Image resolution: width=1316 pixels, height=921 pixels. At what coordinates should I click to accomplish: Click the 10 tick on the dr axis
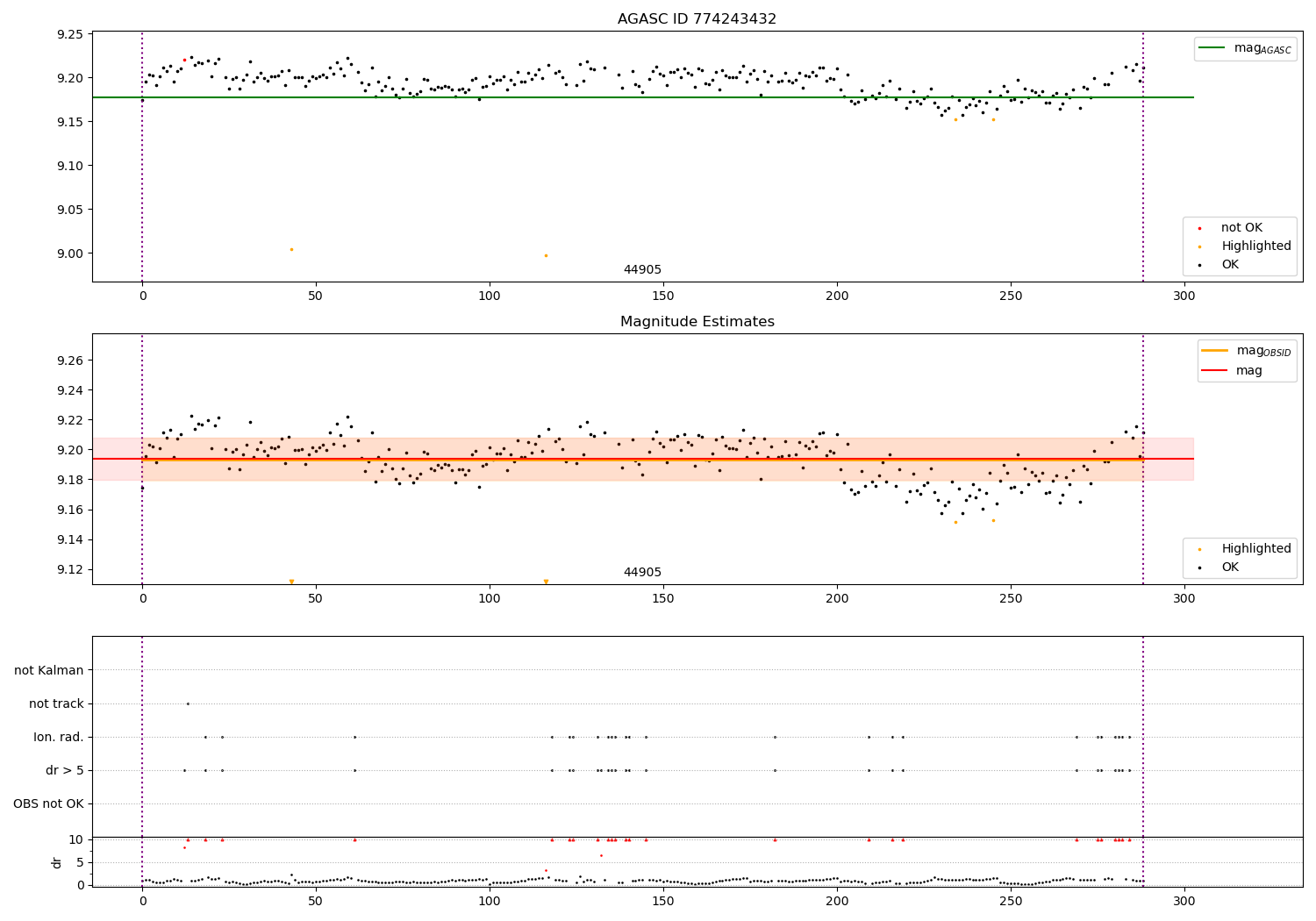pos(76,839)
